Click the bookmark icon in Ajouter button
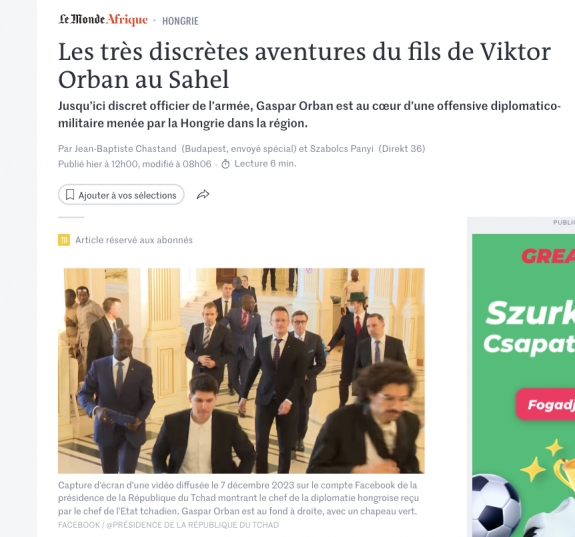 pyautogui.click(x=70, y=195)
